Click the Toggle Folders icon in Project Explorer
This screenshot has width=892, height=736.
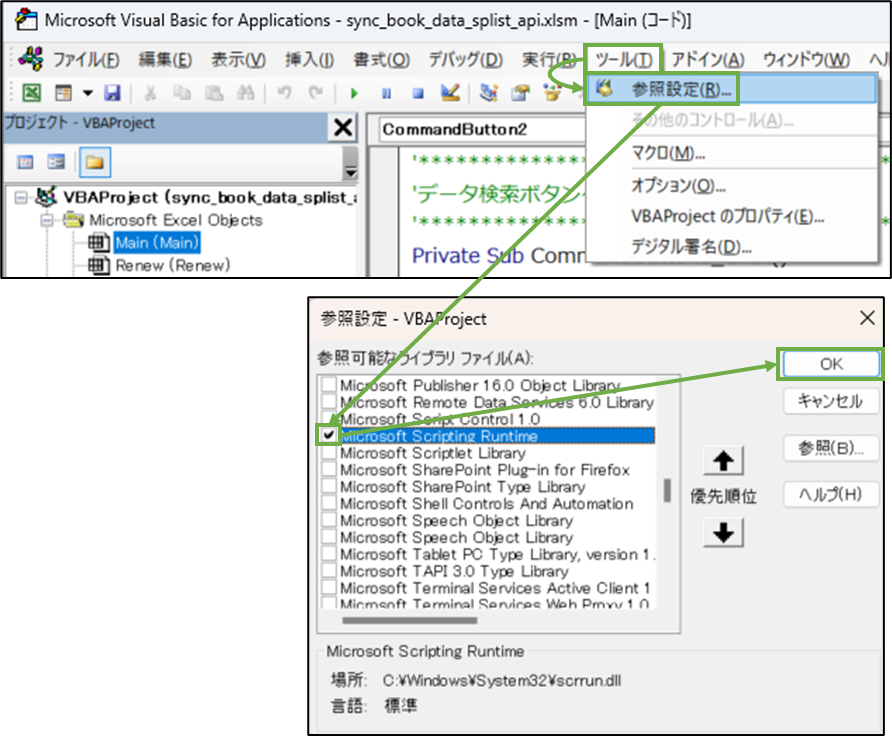coord(96,161)
